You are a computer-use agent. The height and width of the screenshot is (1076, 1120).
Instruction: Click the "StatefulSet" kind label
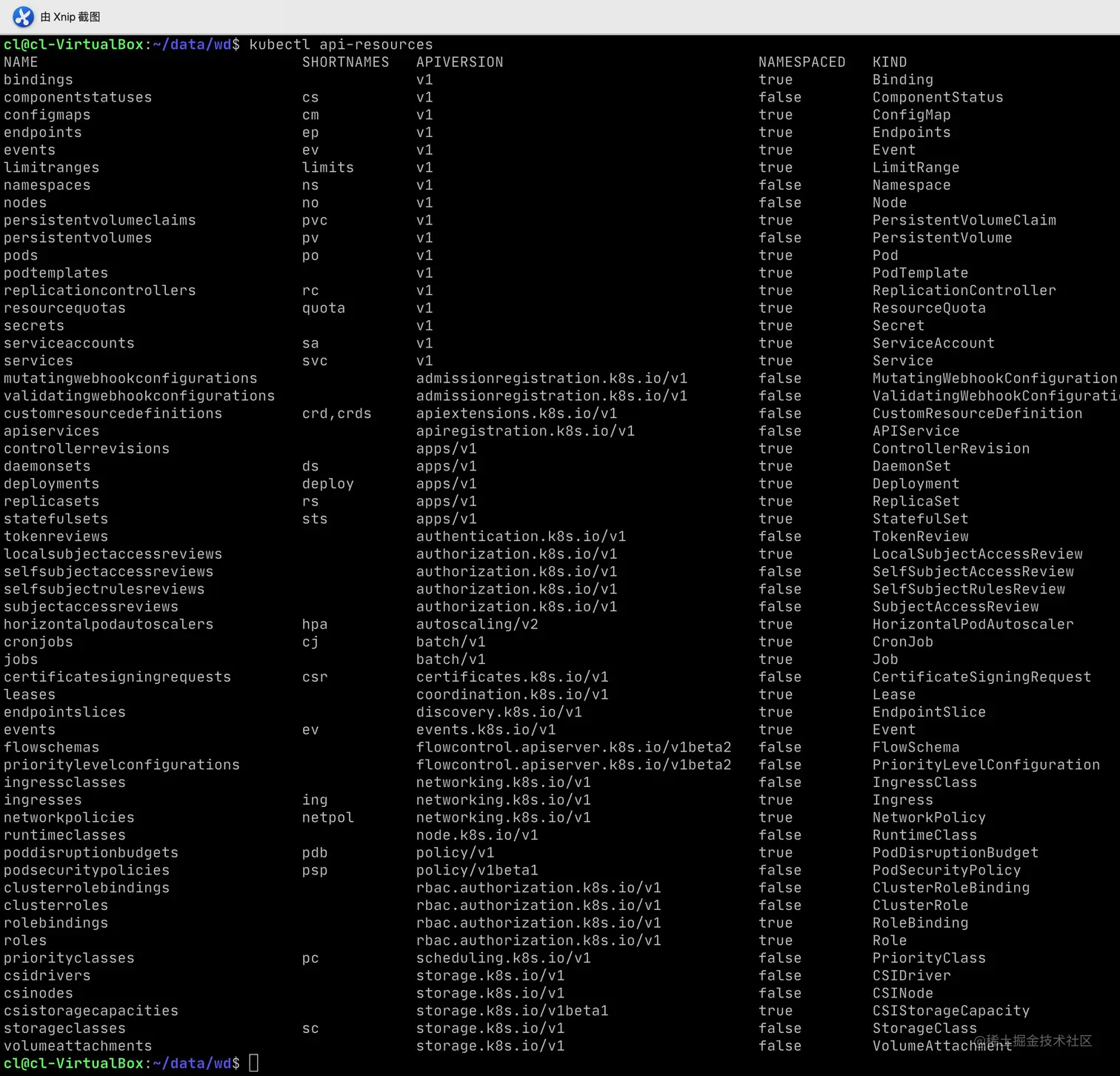(x=920, y=519)
